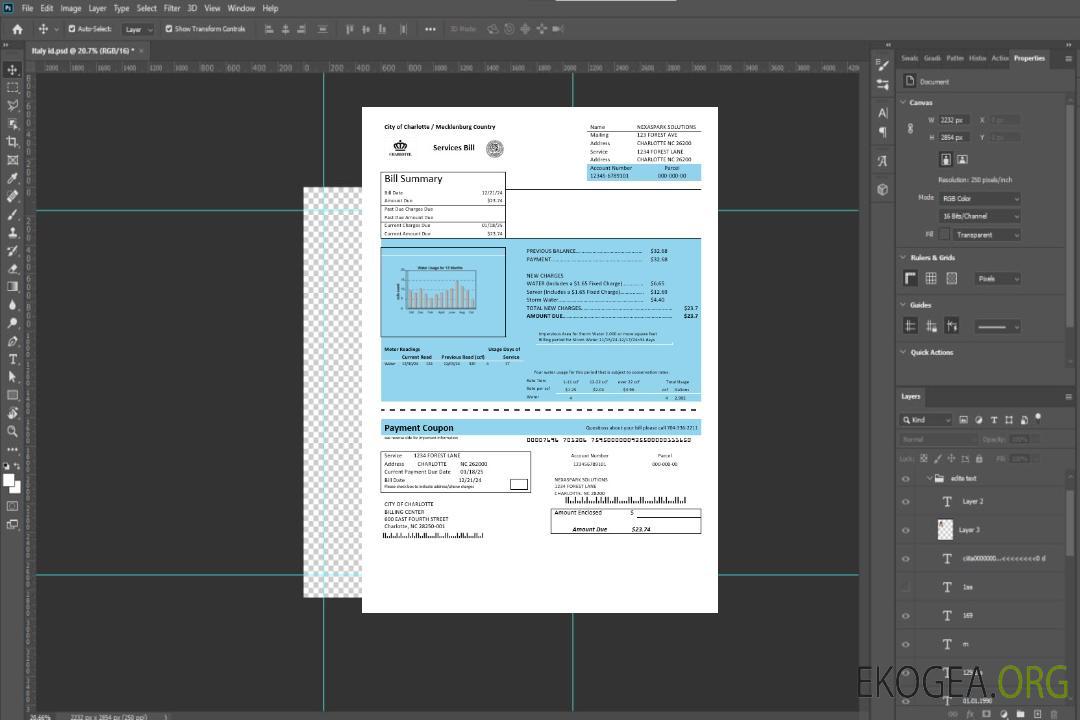The image size is (1080, 720).
Task: Disable Show Transform Controls checkbox
Action: tap(169, 29)
